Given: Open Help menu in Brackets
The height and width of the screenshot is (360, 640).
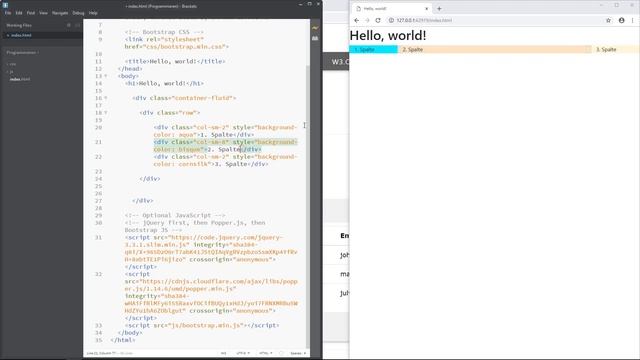Looking at the screenshot, I should coord(93,13).
